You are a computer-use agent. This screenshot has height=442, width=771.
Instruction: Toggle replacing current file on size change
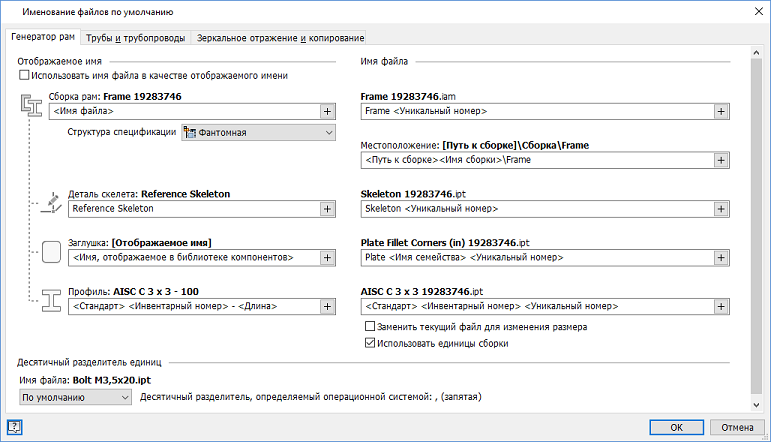coord(371,327)
